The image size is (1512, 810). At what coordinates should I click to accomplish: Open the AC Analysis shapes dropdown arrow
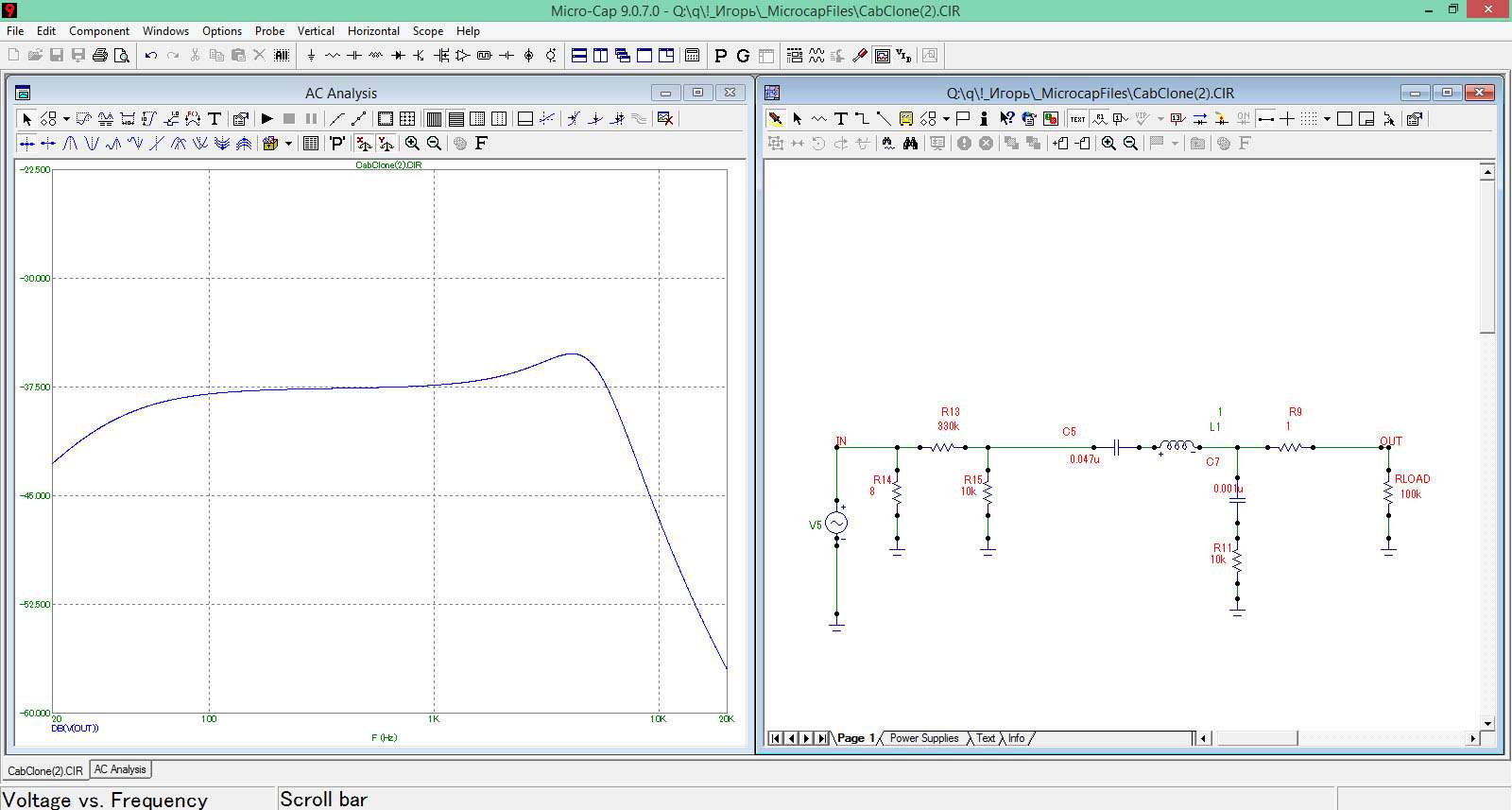coord(65,119)
